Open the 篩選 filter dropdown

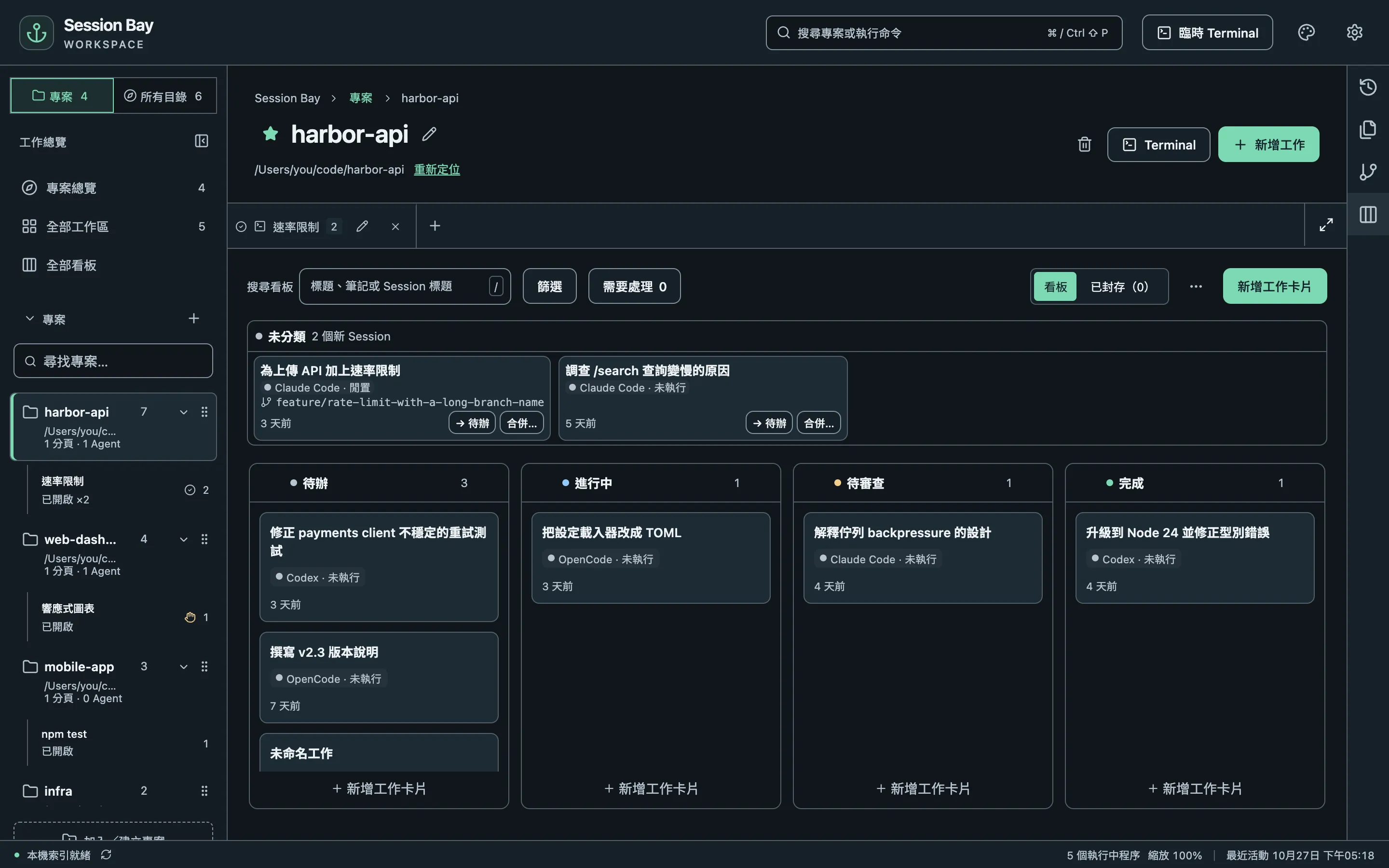pos(549,286)
